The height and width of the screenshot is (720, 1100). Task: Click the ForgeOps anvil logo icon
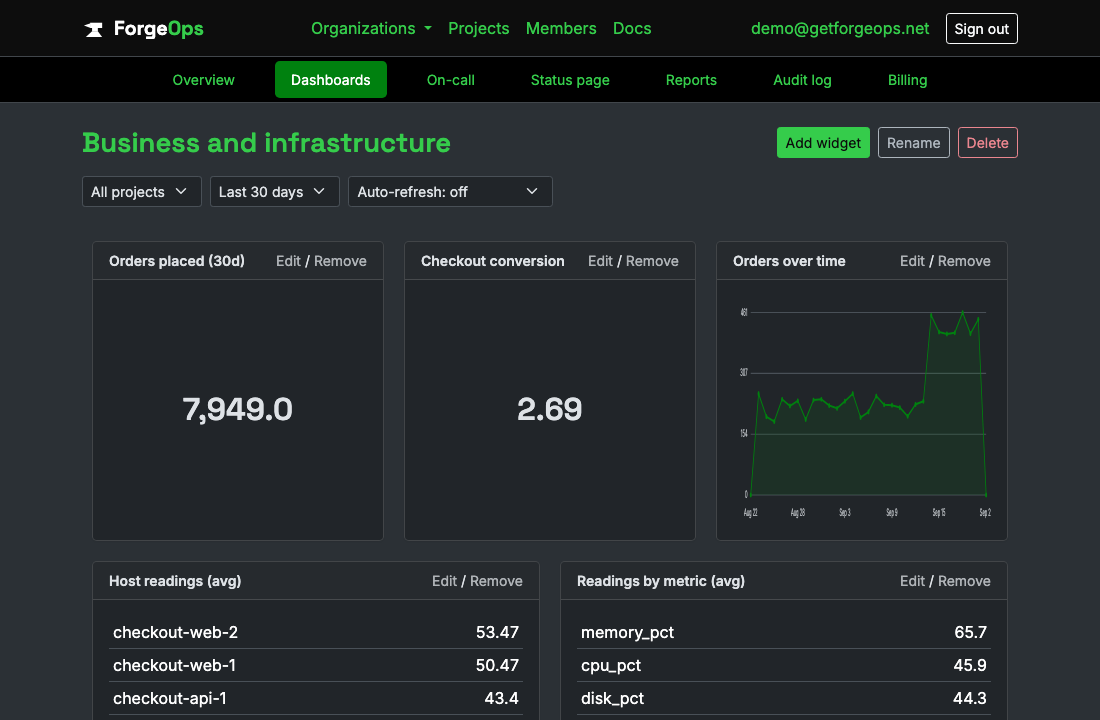tap(93, 29)
